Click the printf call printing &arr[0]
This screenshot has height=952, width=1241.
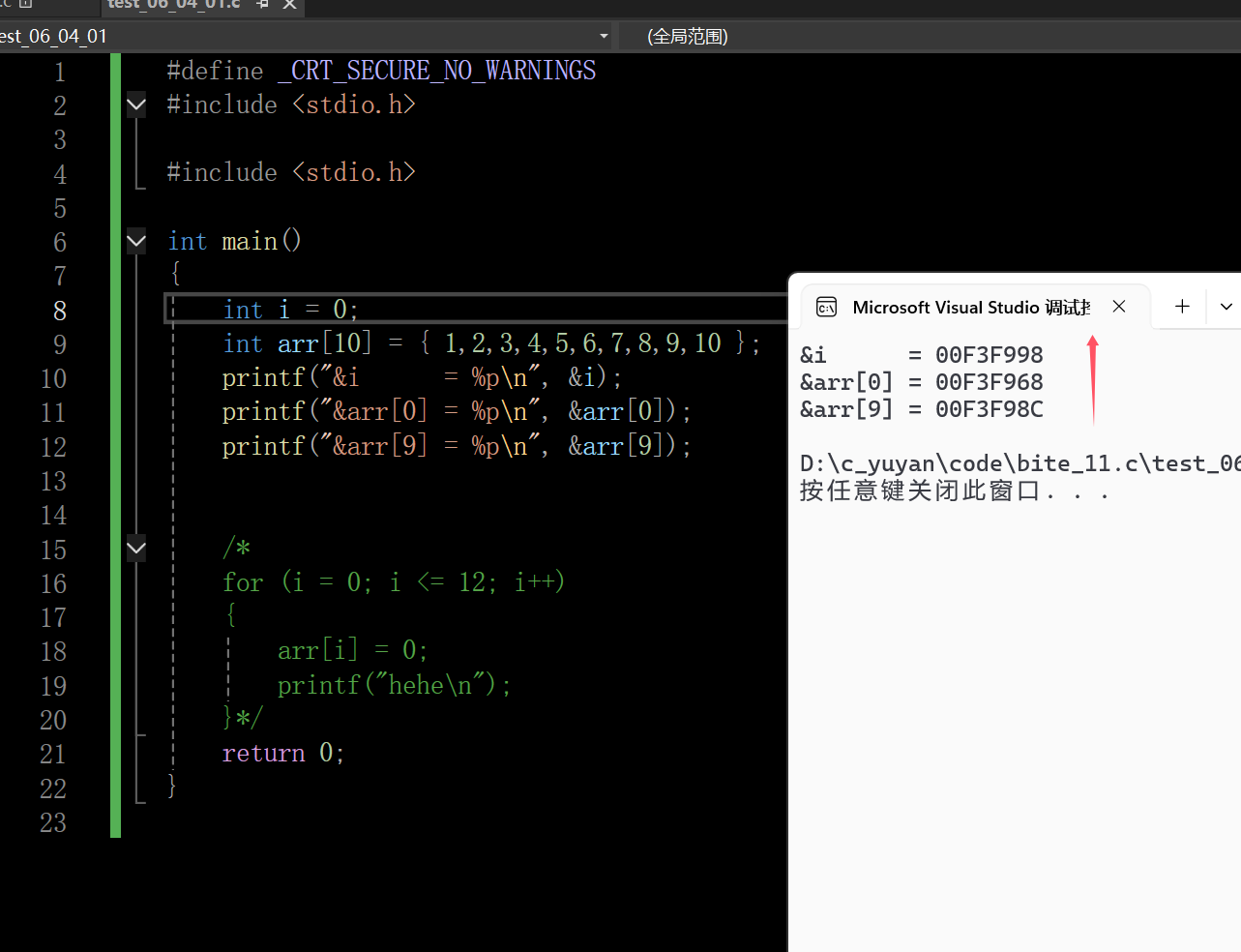(x=457, y=411)
